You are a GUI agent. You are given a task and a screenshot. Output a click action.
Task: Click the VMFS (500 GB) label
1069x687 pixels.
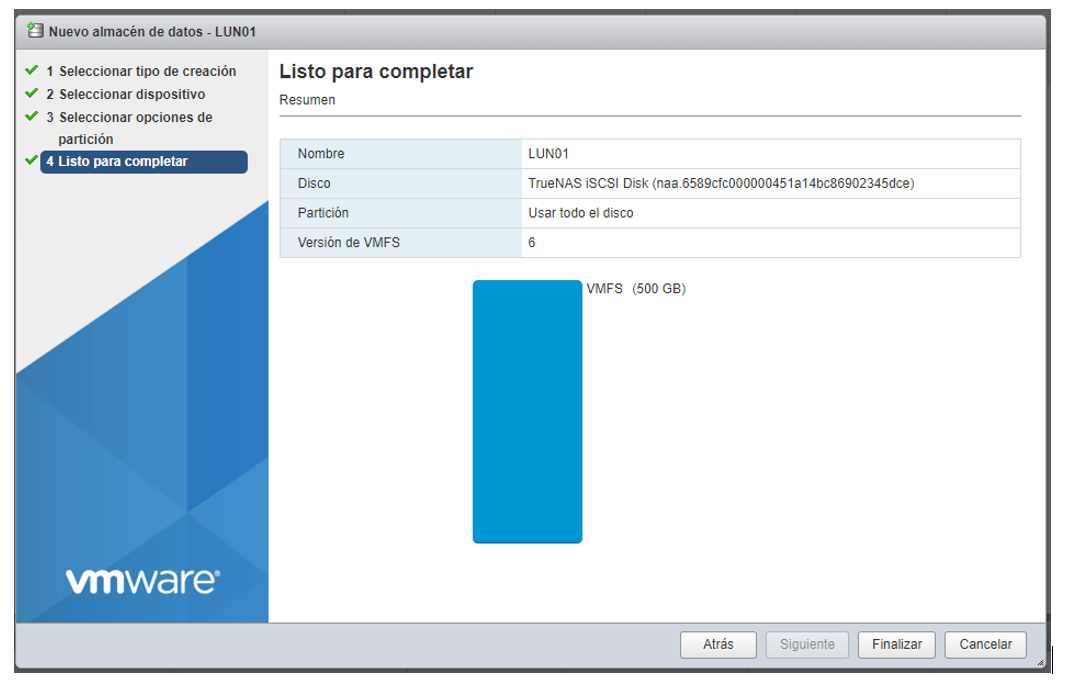pyautogui.click(x=635, y=288)
